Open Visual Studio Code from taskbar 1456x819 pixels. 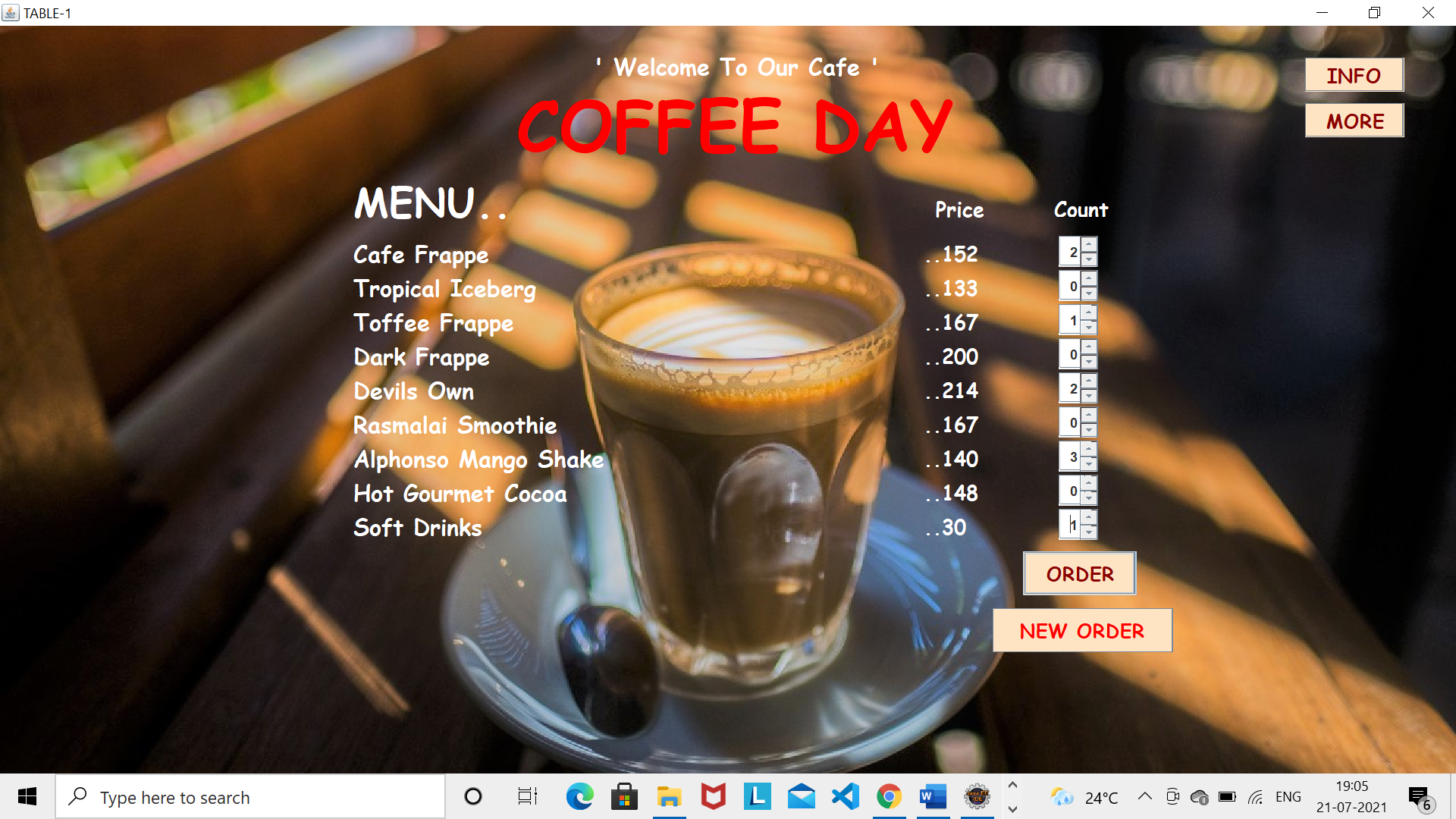(x=845, y=796)
